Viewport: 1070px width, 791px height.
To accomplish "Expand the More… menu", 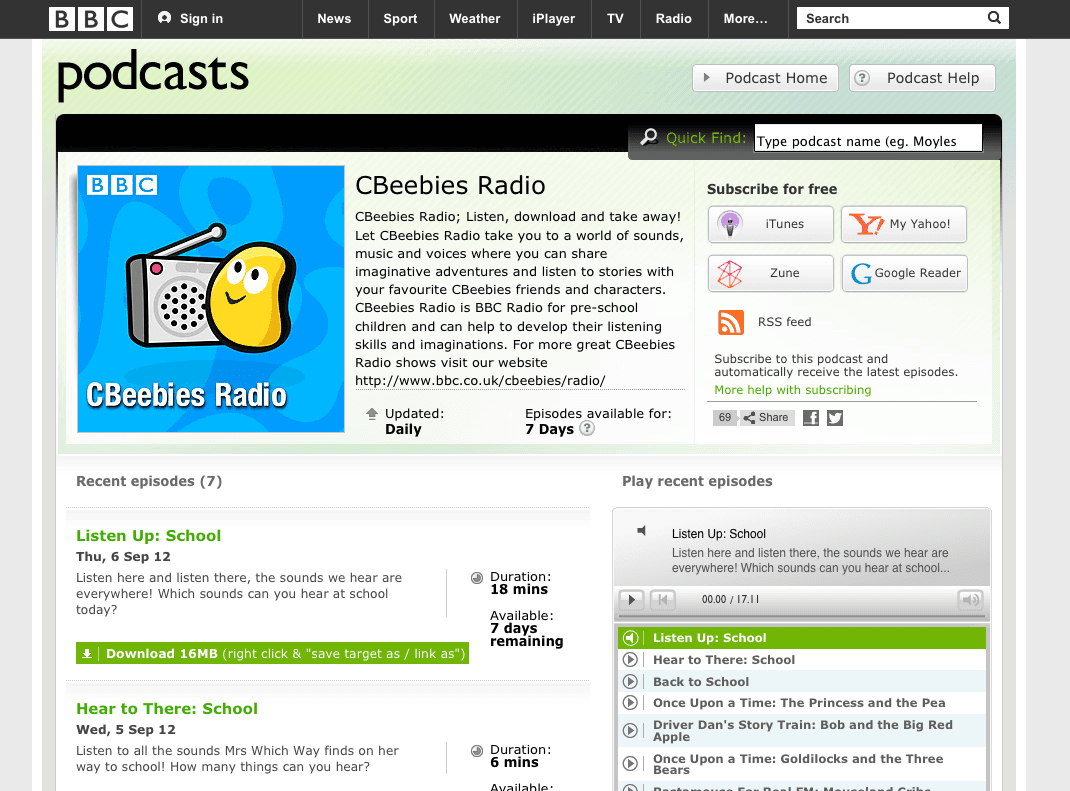I will pyautogui.click(x=745, y=19).
